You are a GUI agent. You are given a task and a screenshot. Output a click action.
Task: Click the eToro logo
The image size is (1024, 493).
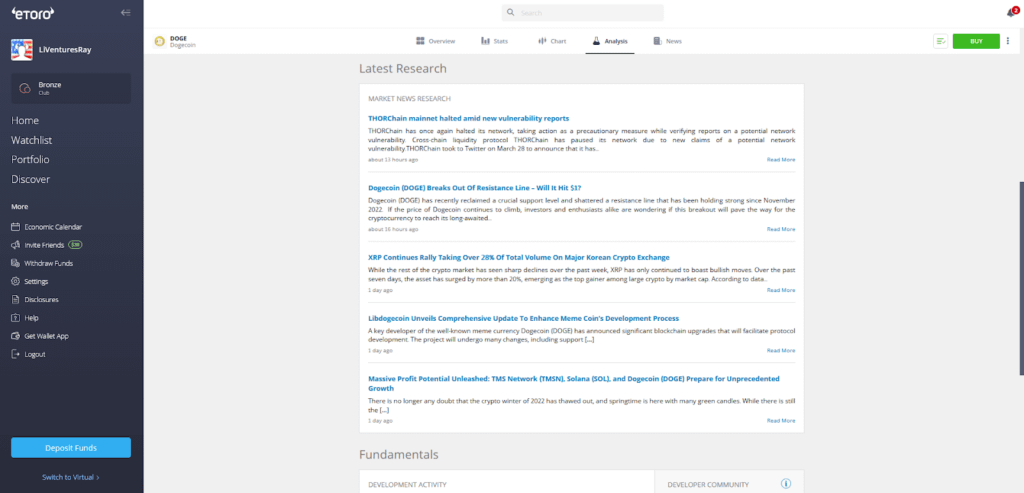33,13
